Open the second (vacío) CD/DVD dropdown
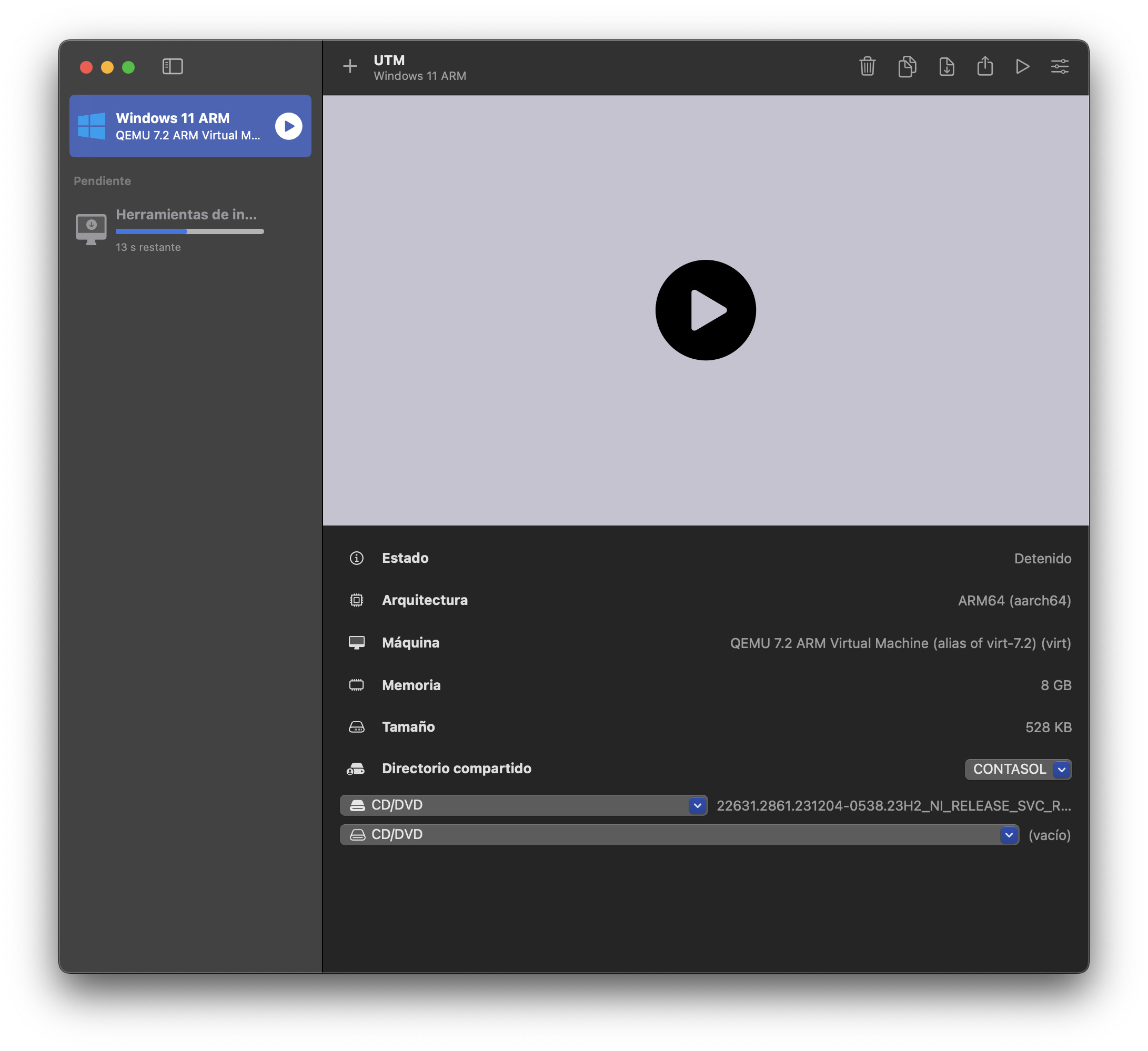This screenshot has height=1051, width=1148. (679, 835)
